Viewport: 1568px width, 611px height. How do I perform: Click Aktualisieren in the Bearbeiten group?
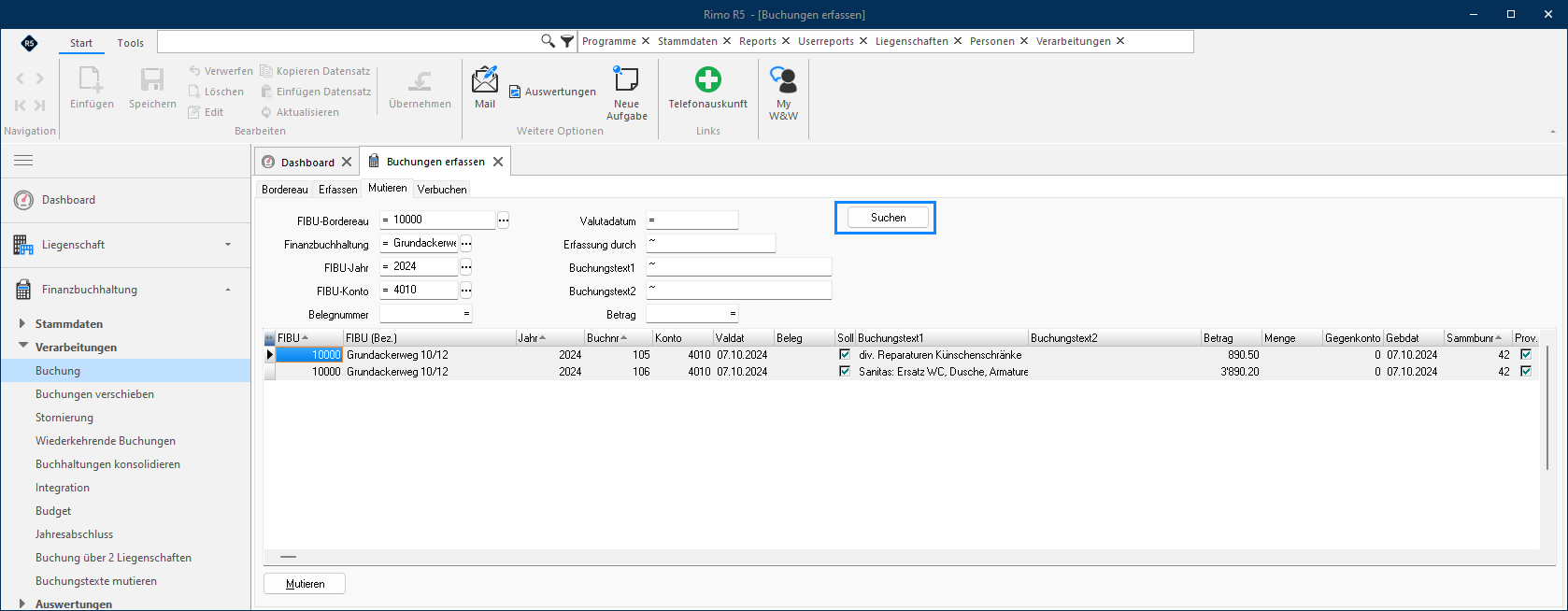coord(299,112)
